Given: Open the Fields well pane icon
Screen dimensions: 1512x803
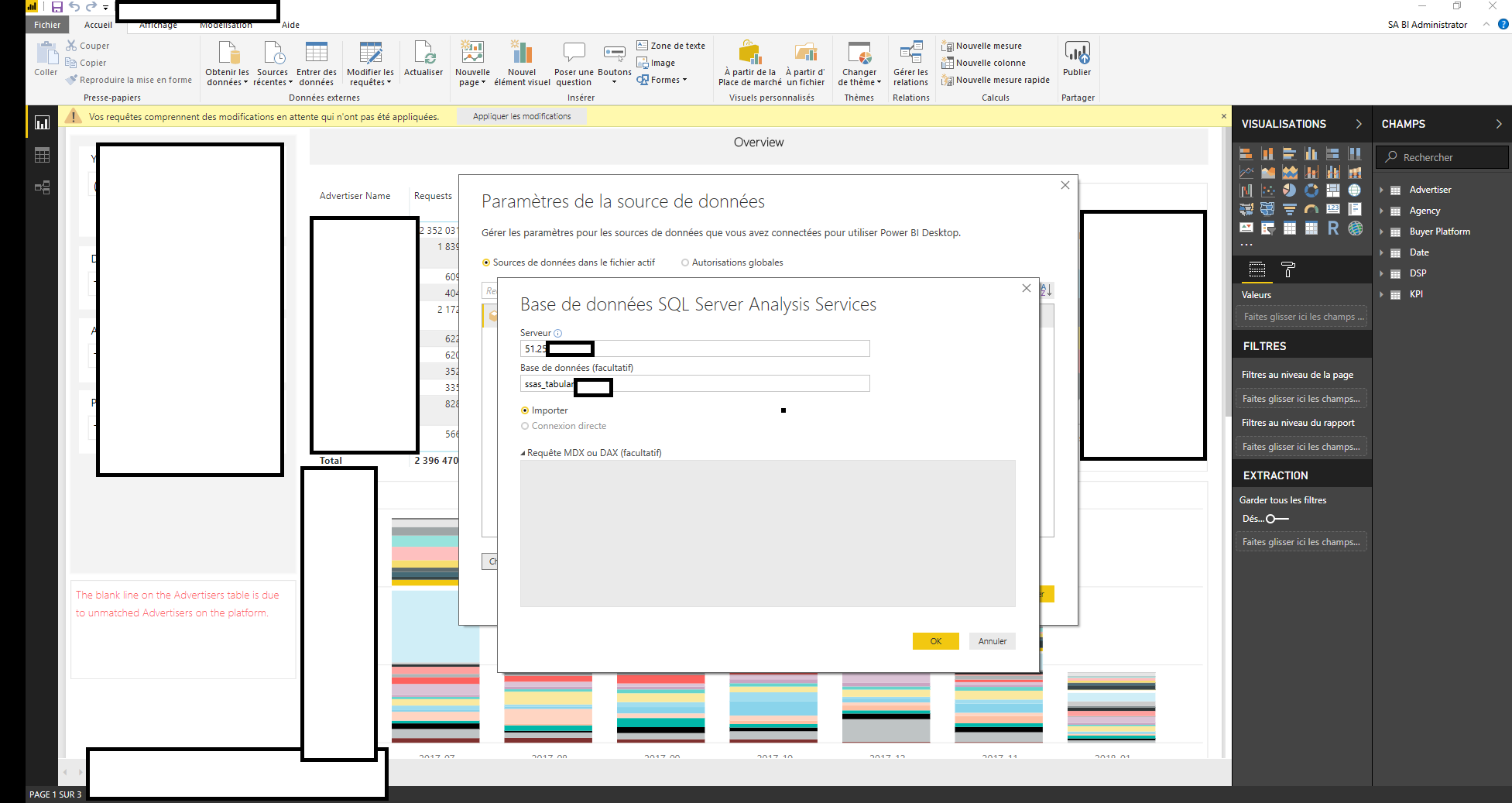Looking at the screenshot, I should [1257, 269].
